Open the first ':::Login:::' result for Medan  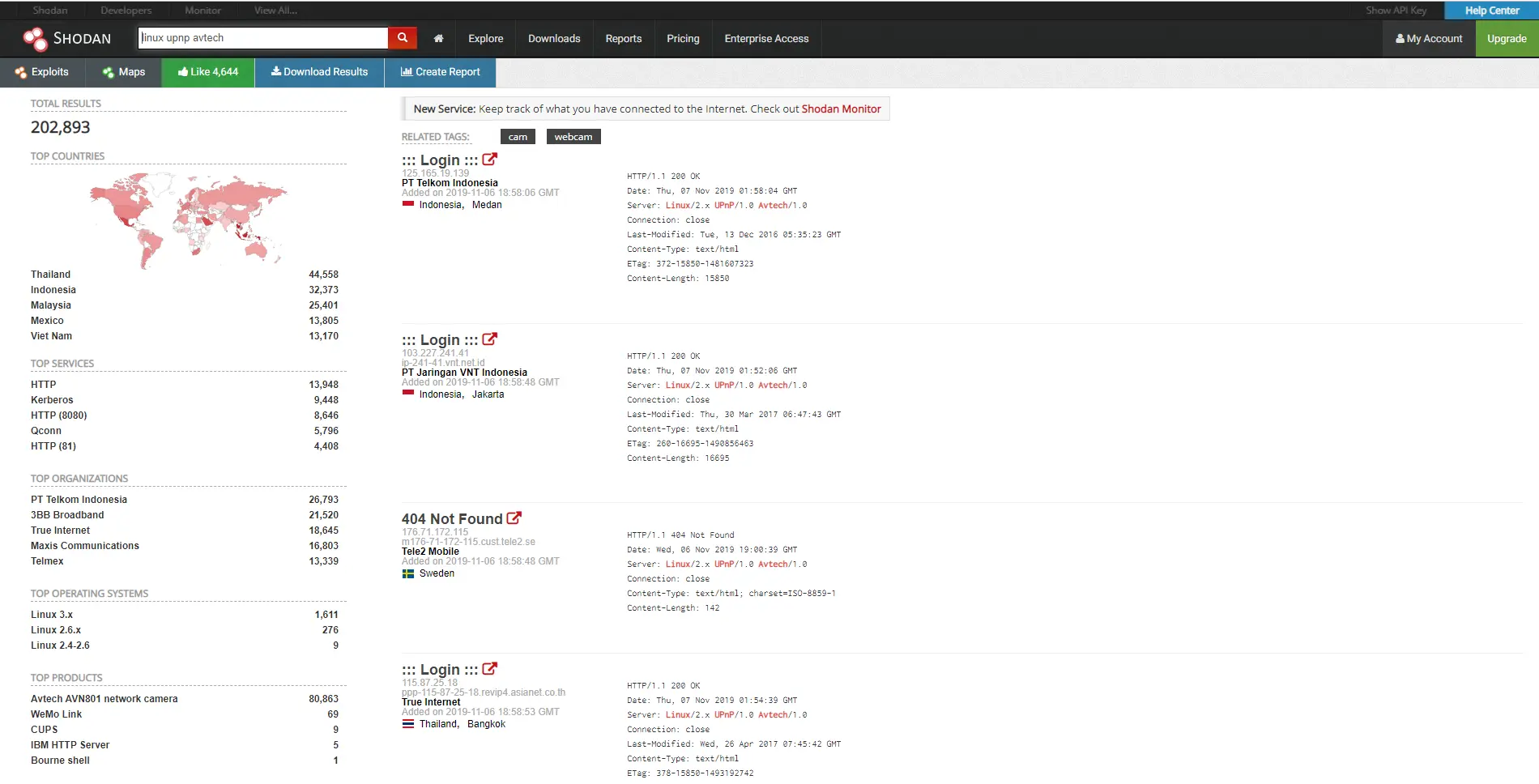coord(440,160)
